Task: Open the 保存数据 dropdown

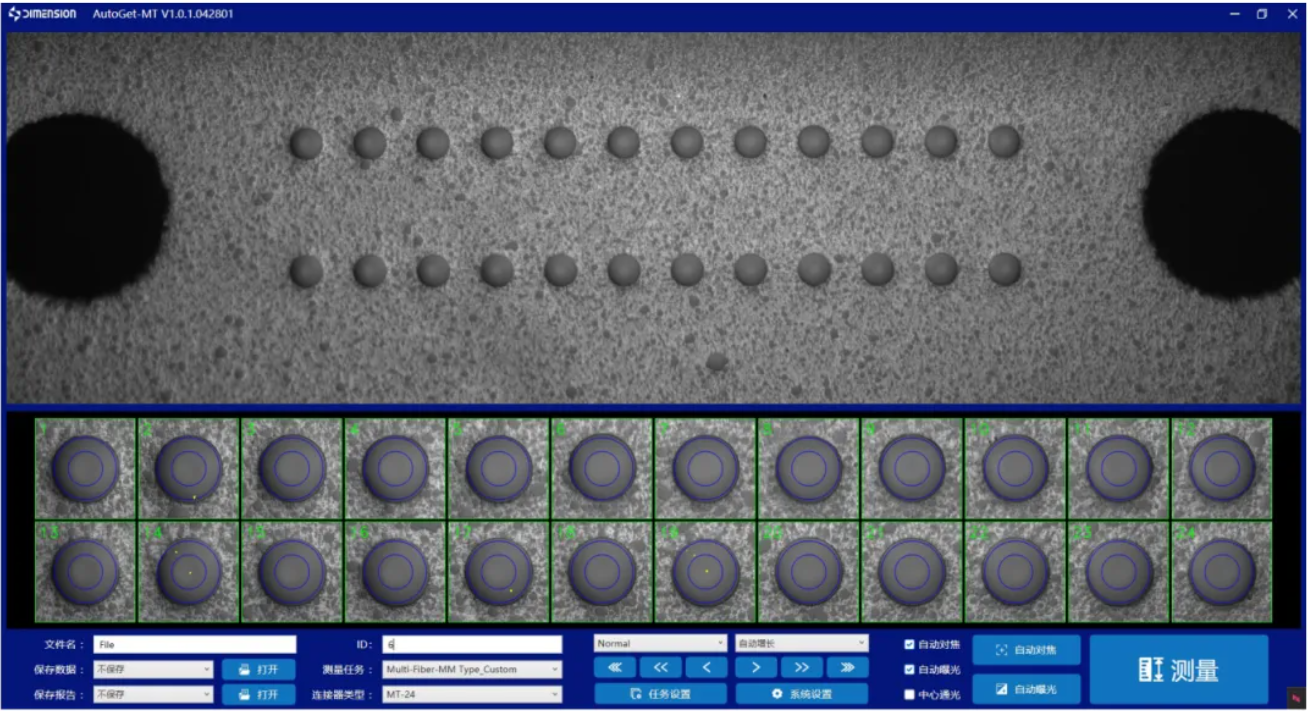Action: pos(154,670)
